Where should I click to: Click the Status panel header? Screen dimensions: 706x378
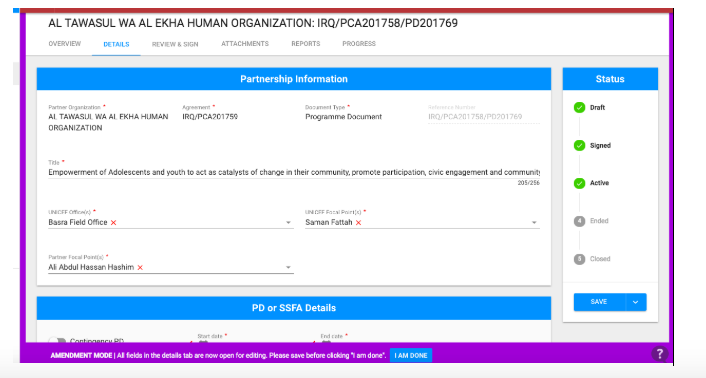[610, 79]
